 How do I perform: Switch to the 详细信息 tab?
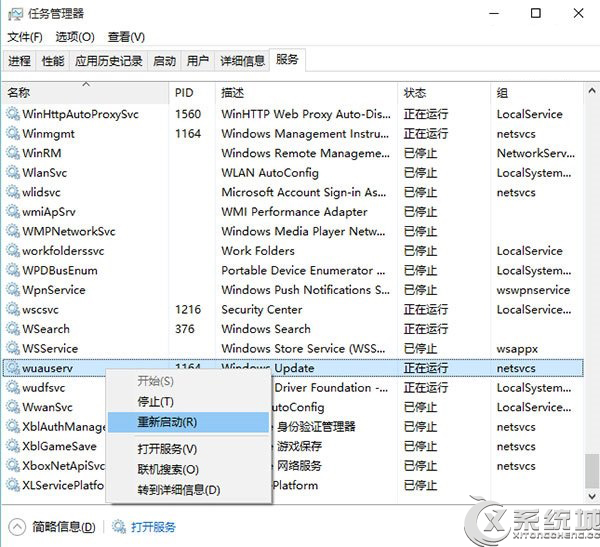coord(242,60)
